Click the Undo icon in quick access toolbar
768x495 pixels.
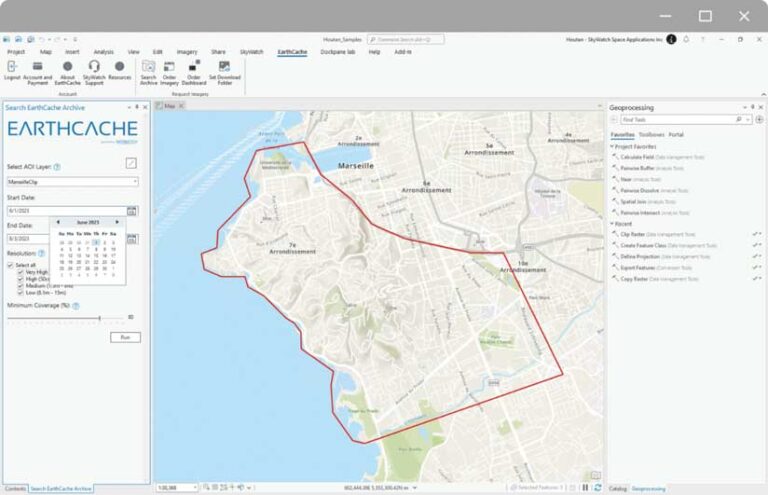[x=42, y=39]
